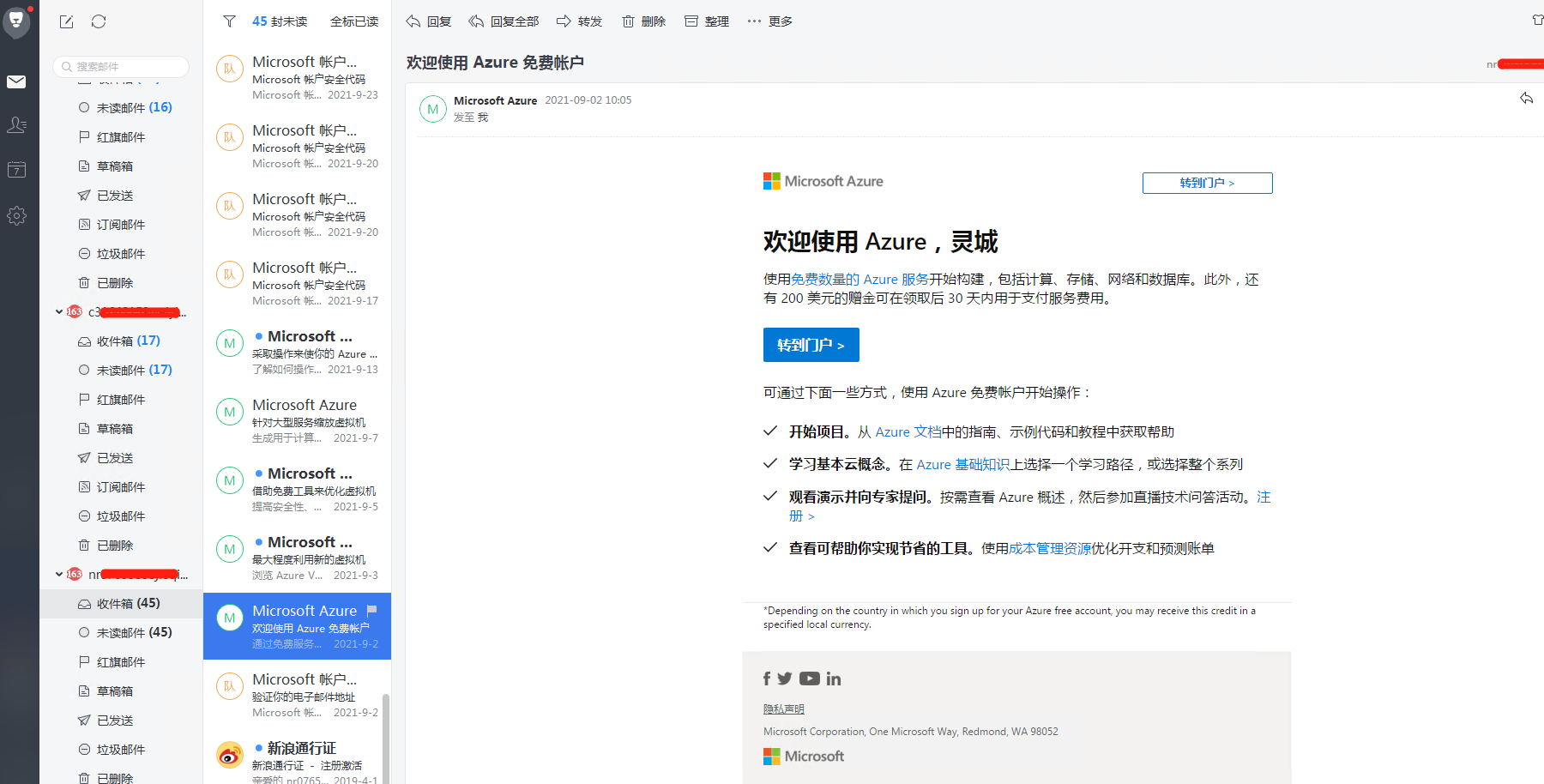Open the Deleted folder under c3 account

point(121,546)
